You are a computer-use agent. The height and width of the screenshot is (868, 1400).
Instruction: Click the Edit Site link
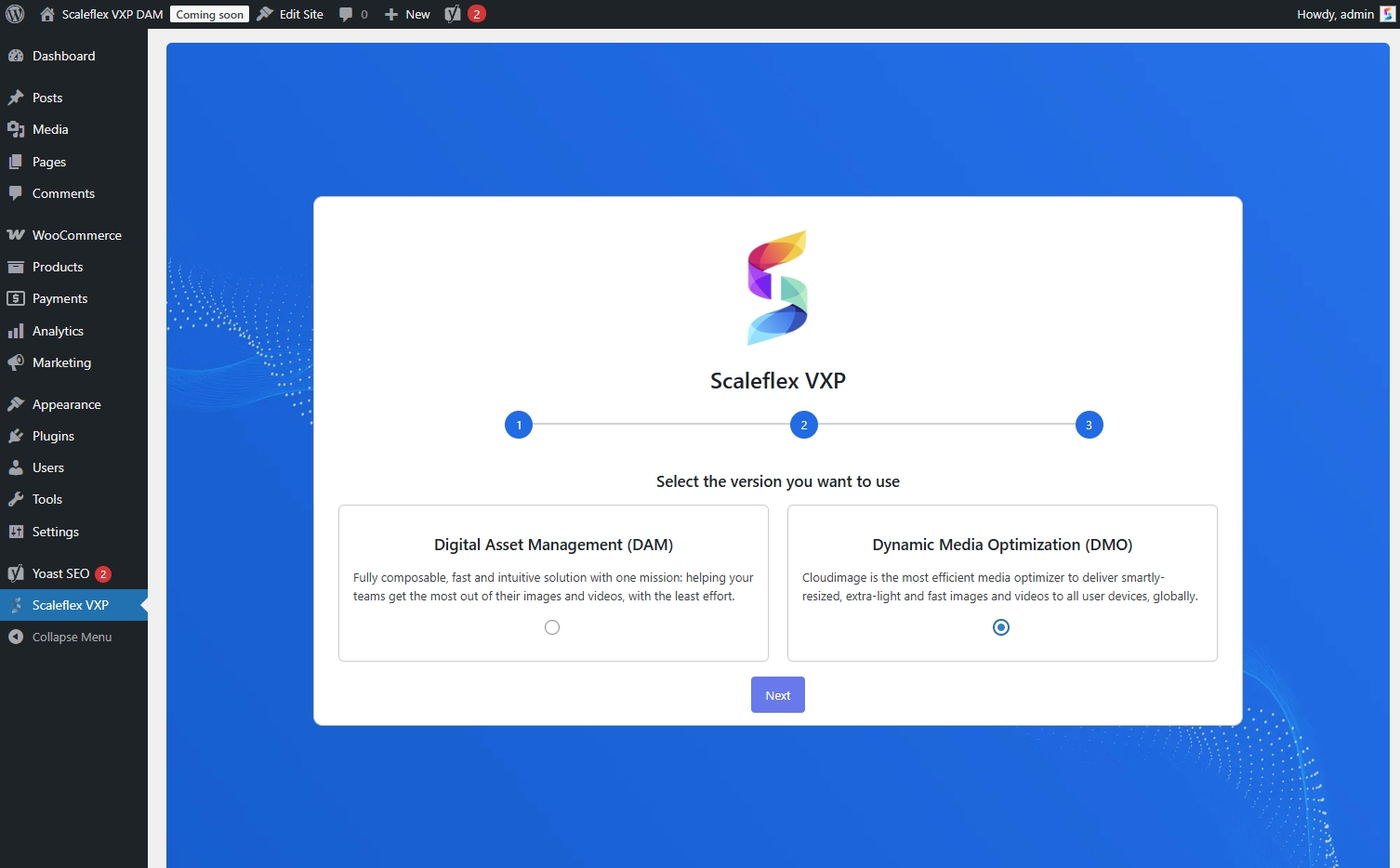click(x=291, y=14)
